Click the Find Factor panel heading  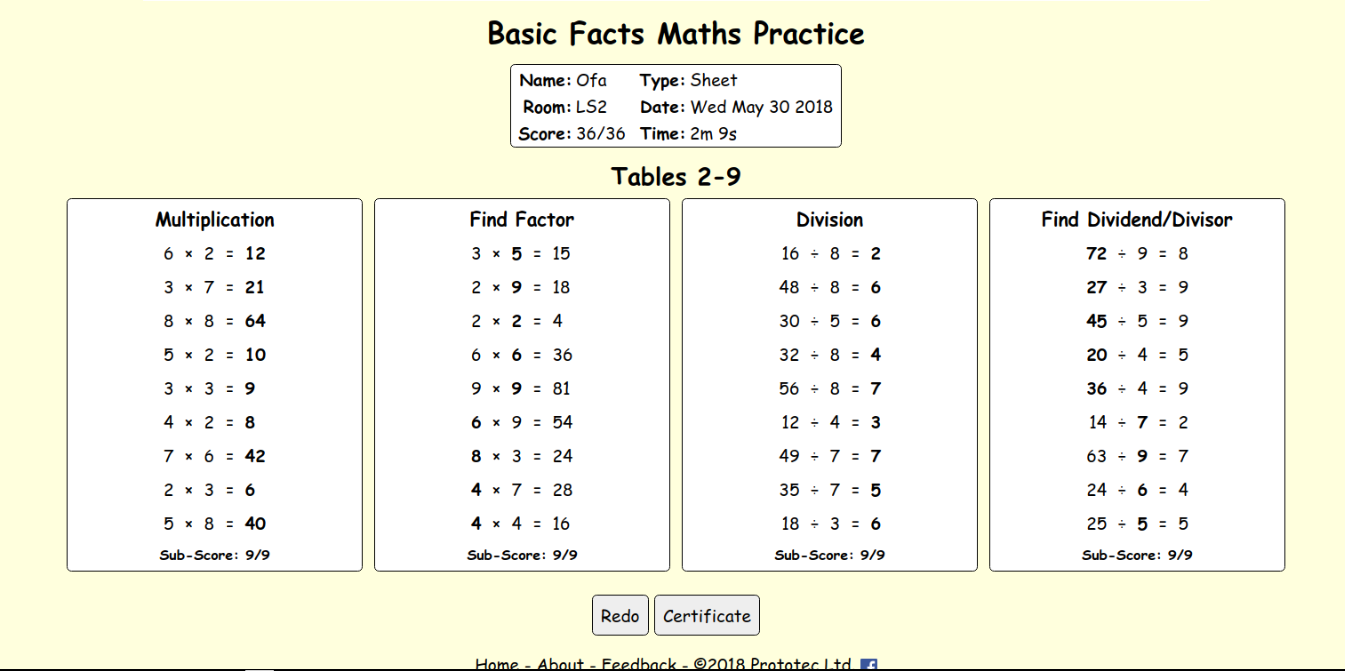[520, 219]
